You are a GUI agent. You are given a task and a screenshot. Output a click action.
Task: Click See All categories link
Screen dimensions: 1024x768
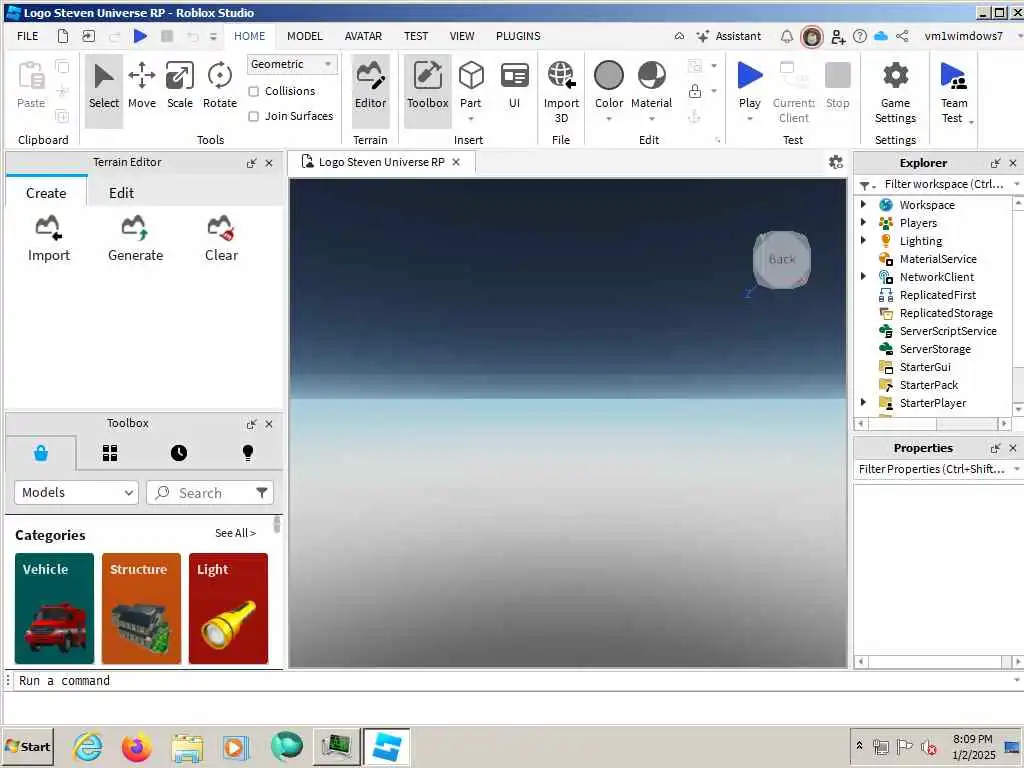[x=235, y=533]
